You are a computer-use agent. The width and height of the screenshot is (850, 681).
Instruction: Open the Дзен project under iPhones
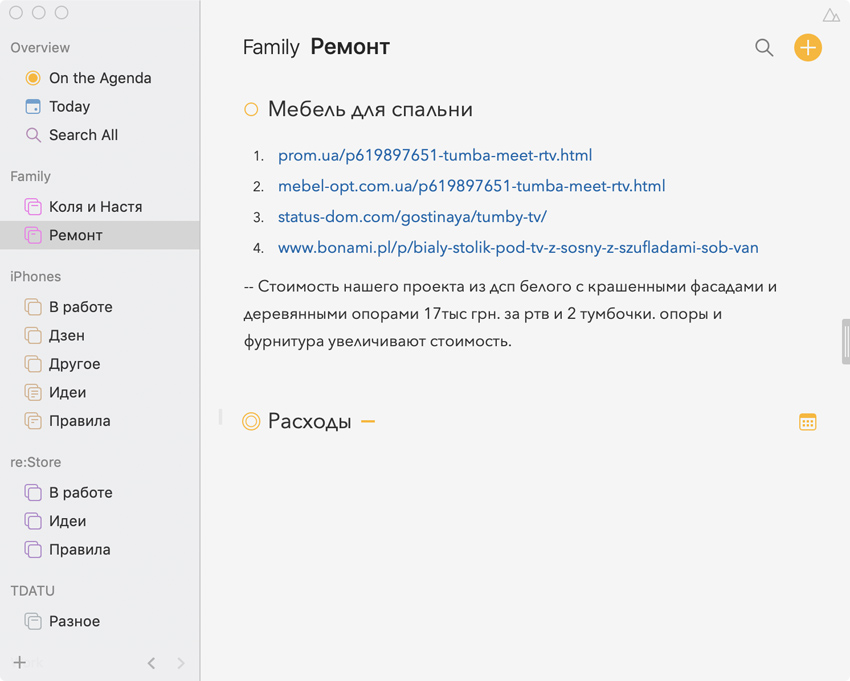click(x=66, y=335)
